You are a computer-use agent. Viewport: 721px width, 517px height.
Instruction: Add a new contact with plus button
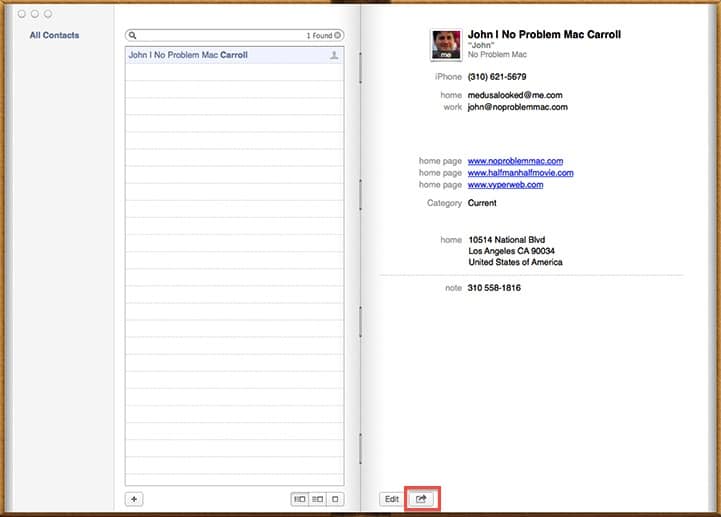[x=134, y=499]
